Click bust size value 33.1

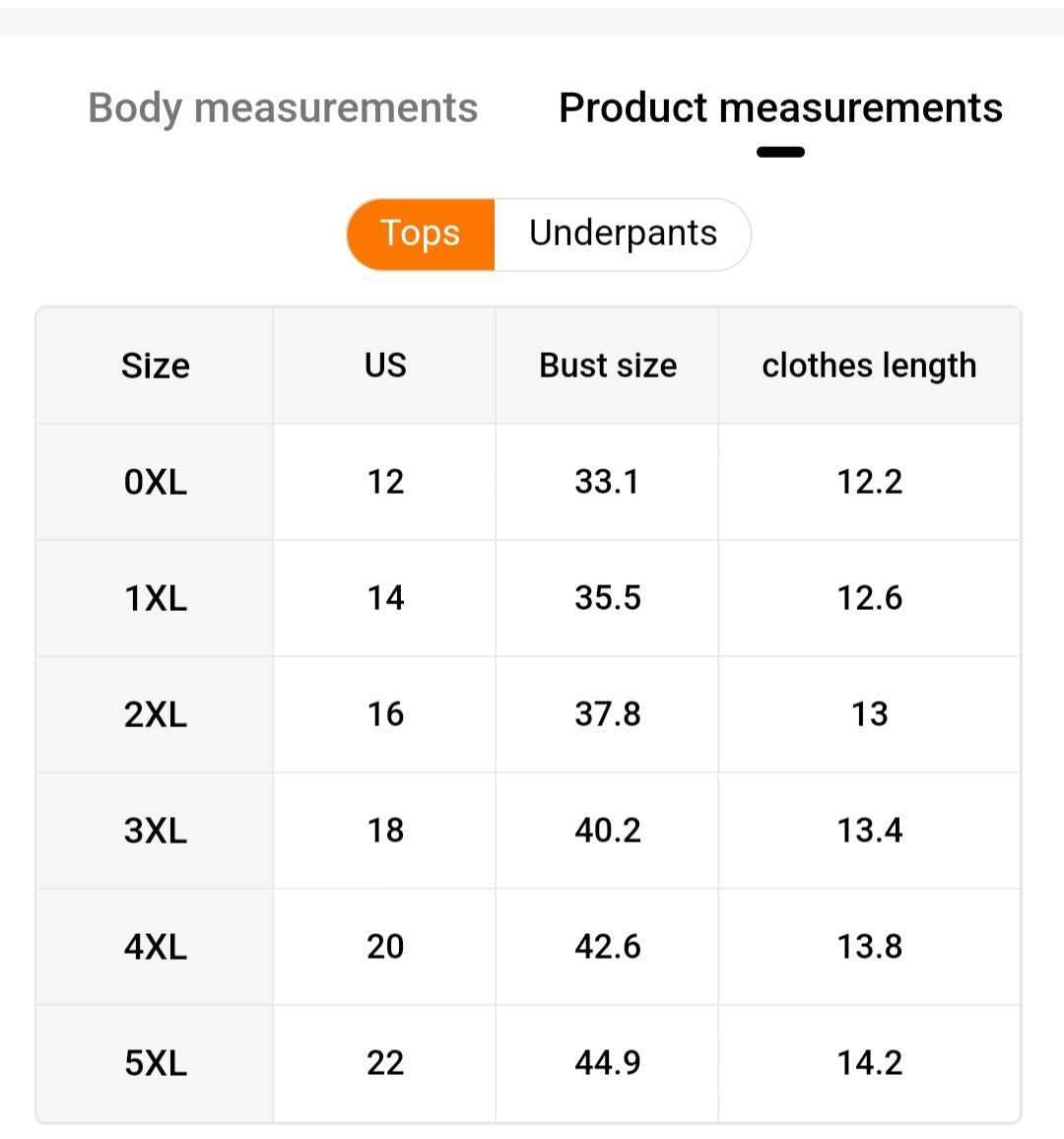click(x=608, y=482)
